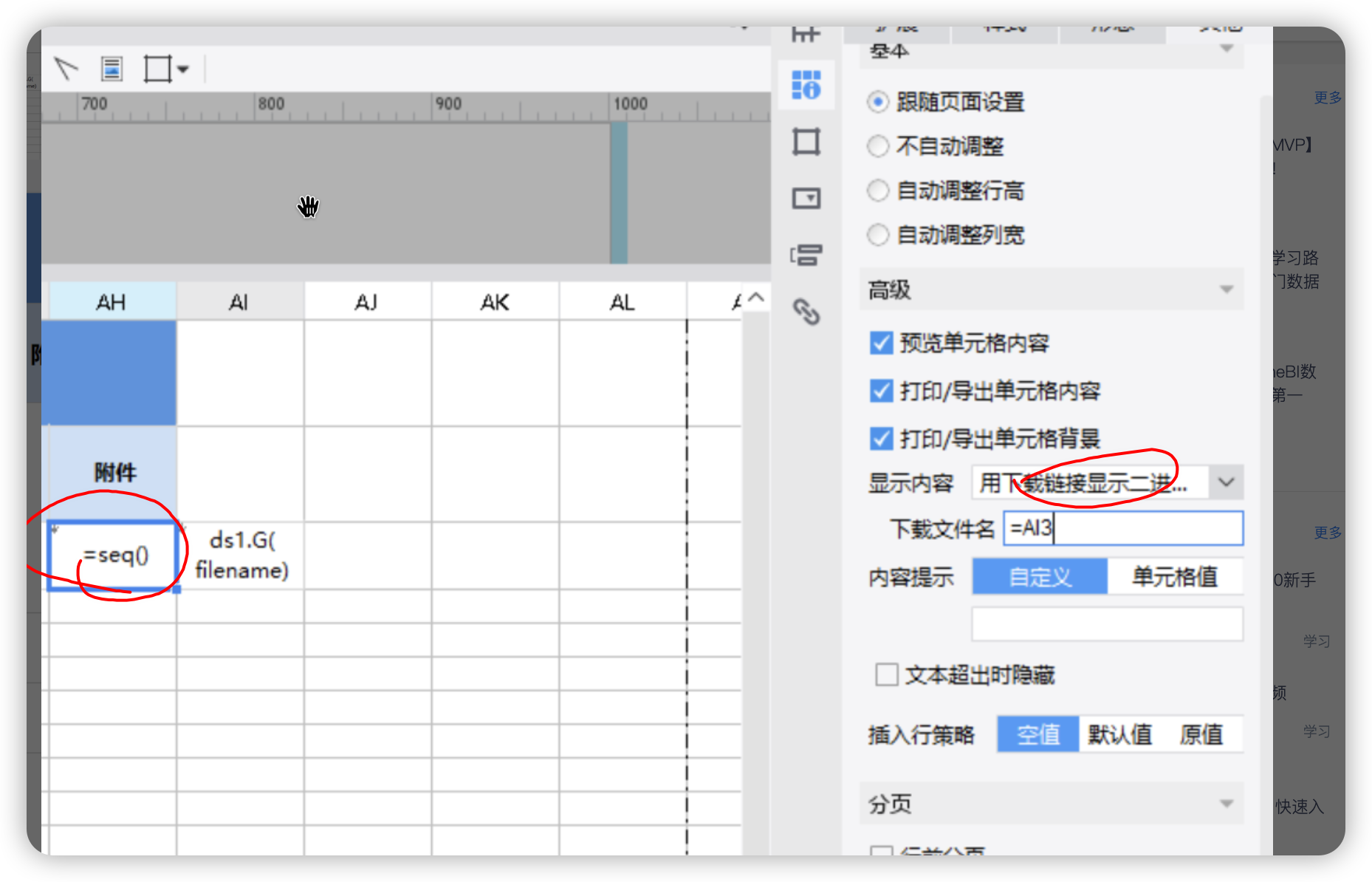The image size is (1372, 882).
Task: Click the cell containing =seq()
Action: (112, 555)
